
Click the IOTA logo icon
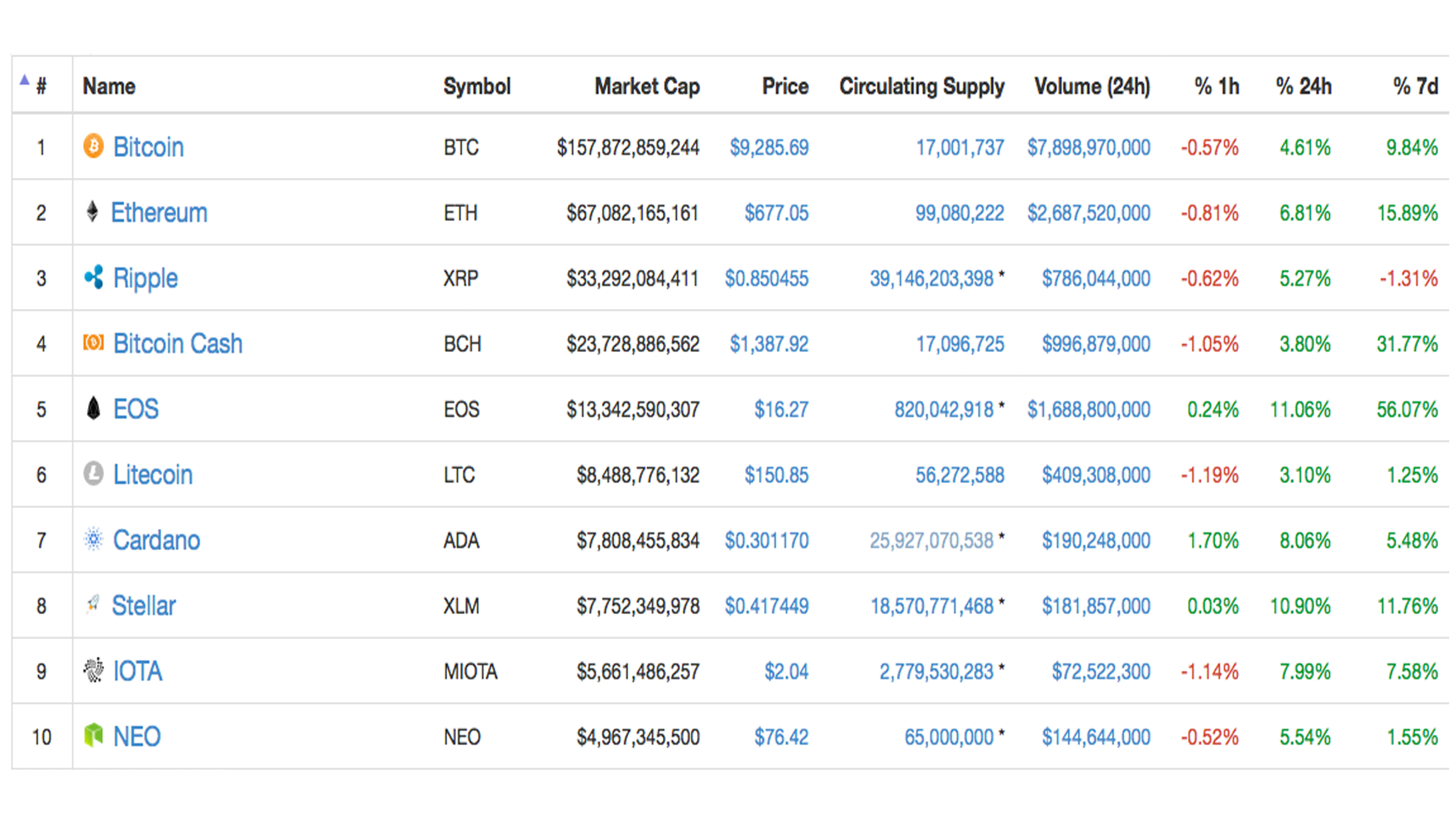pyautogui.click(x=94, y=670)
